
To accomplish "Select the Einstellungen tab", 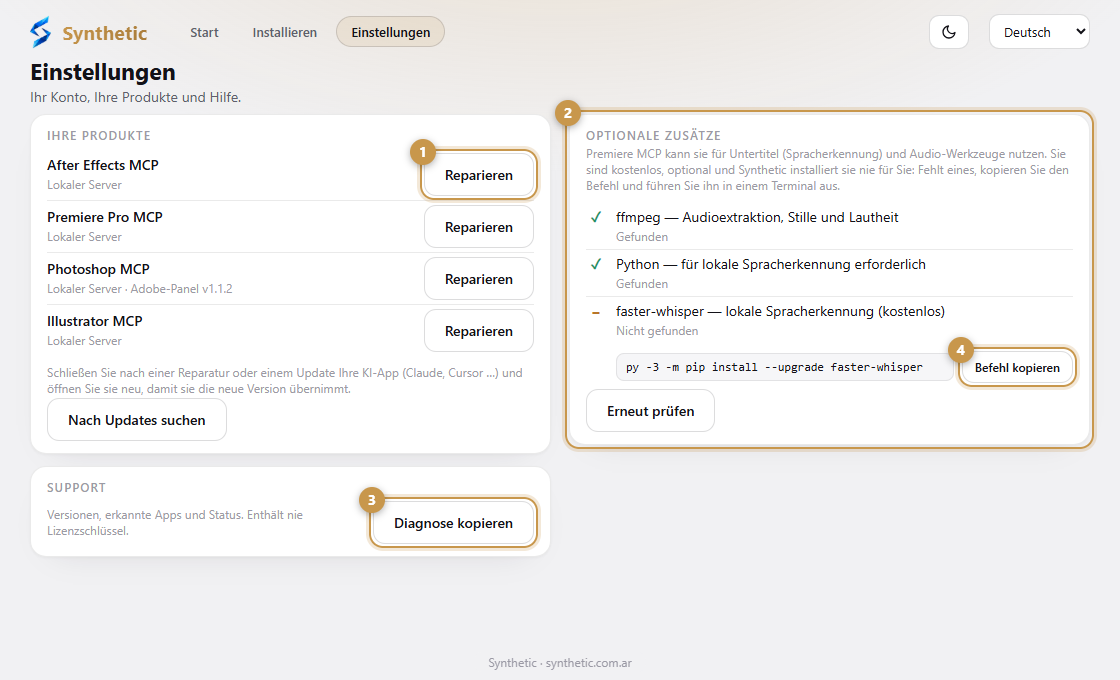I will (391, 32).
